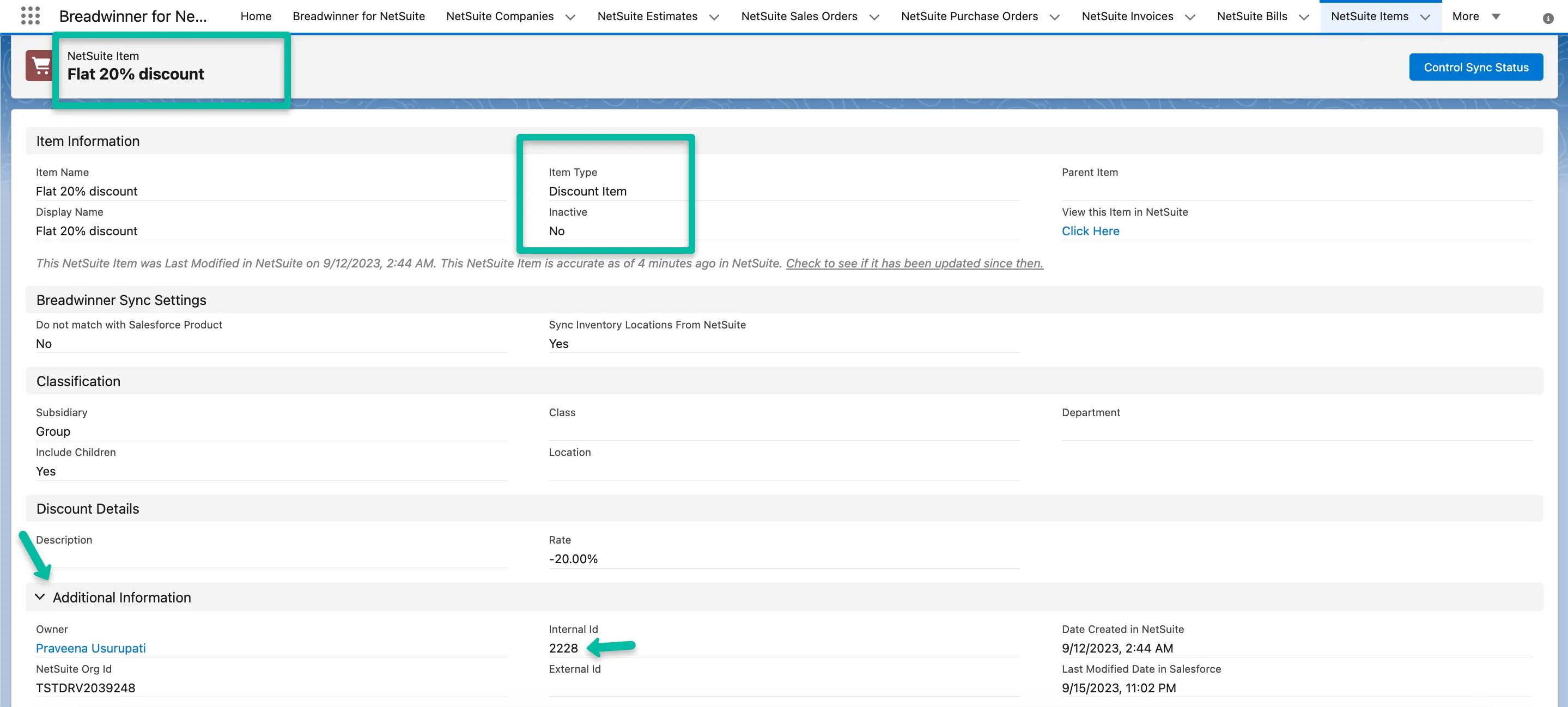1568x707 pixels.
Task: Click the Display Name value Flat 20% discount
Action: [x=87, y=231]
